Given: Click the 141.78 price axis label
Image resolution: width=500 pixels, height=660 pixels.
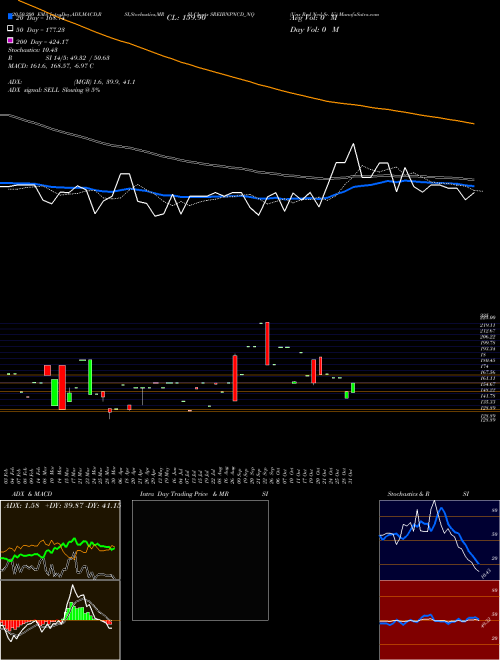Looking at the screenshot, I should coord(487,396).
